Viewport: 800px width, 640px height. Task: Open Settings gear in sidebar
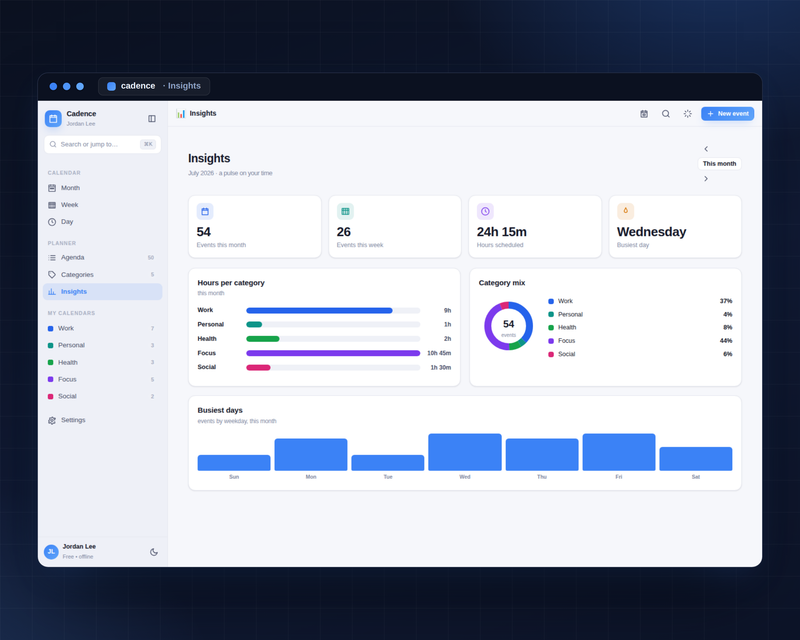(x=52, y=421)
